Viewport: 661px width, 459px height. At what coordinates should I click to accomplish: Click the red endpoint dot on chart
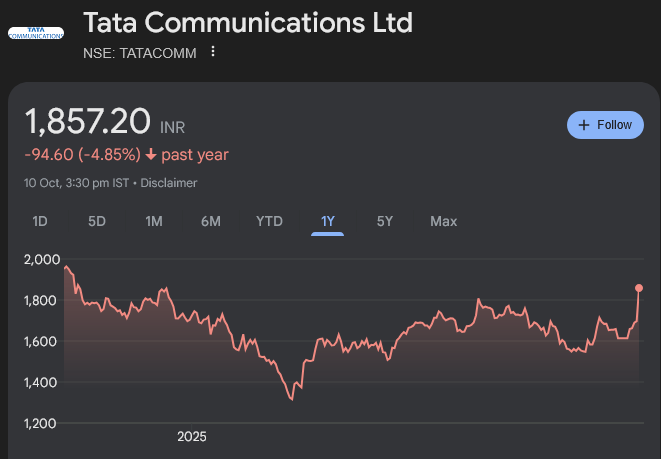(x=639, y=288)
